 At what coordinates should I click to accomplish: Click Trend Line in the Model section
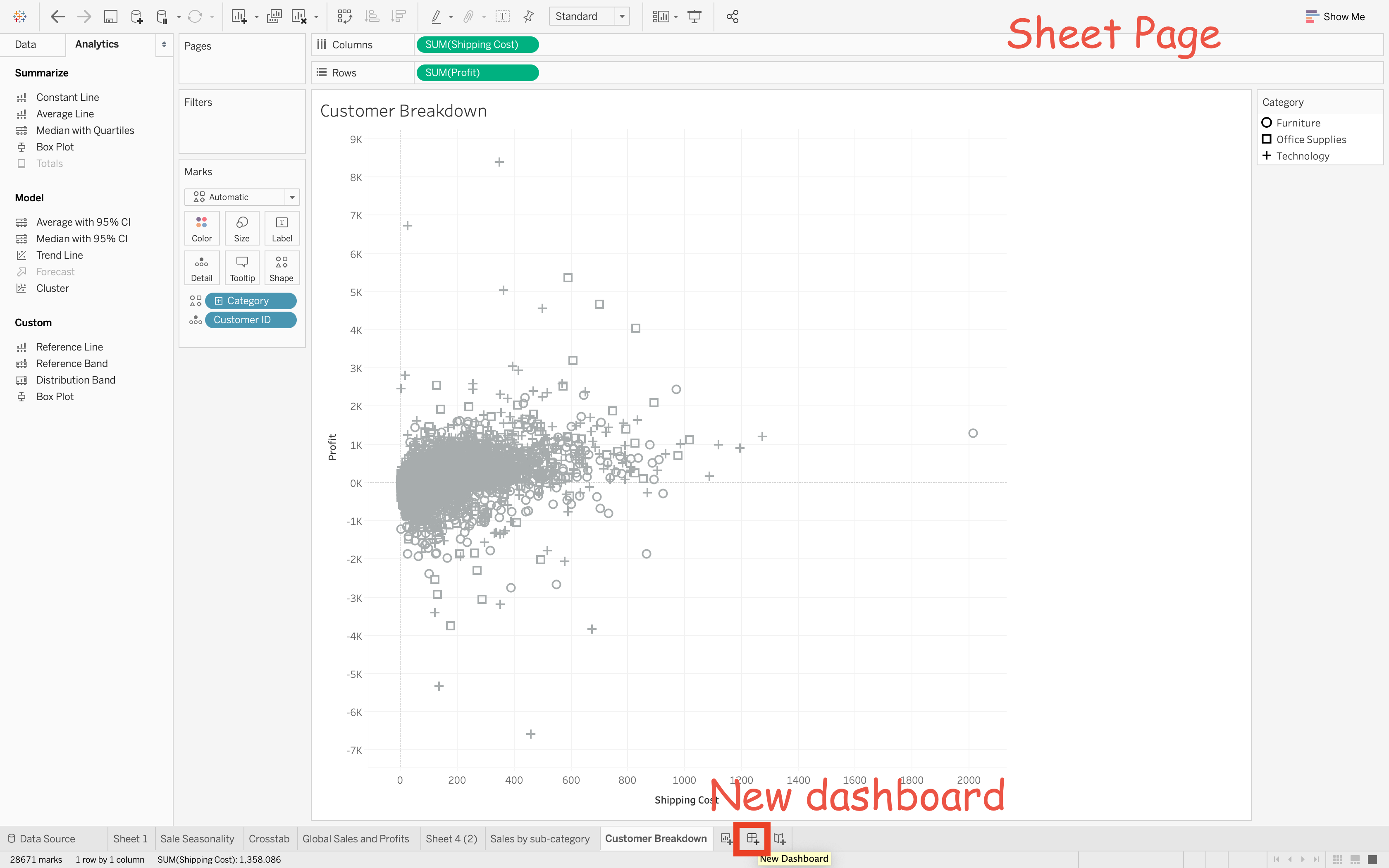[x=59, y=255]
